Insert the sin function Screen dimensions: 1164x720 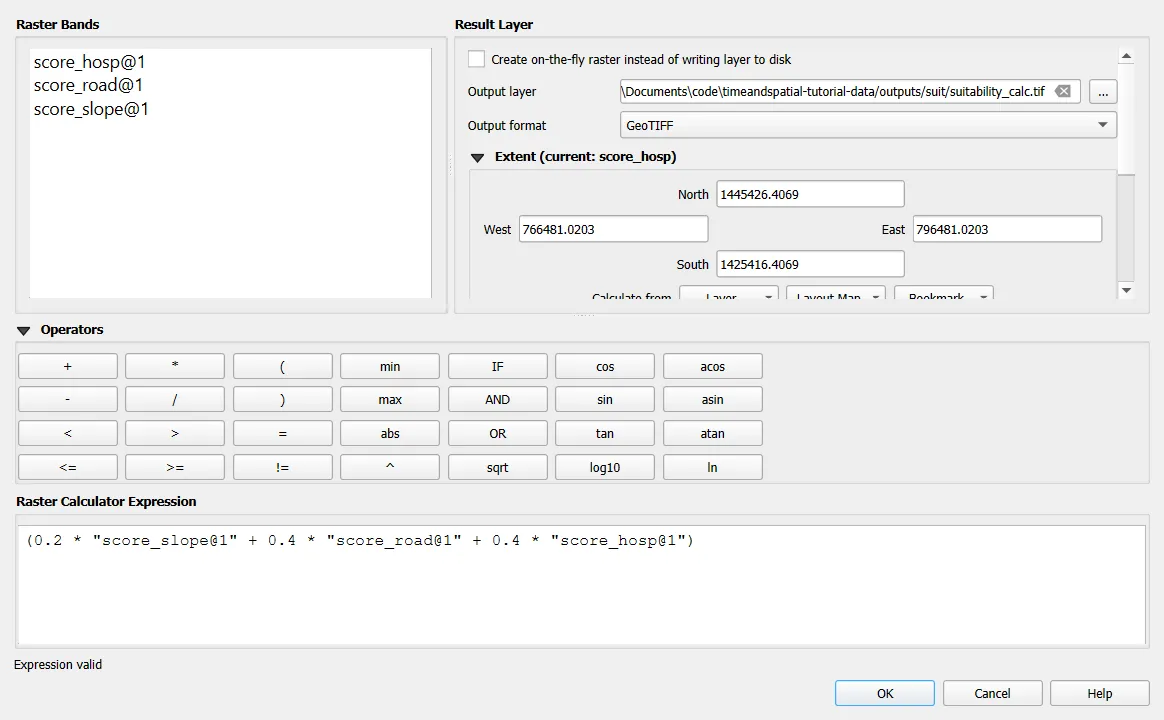[x=605, y=399]
